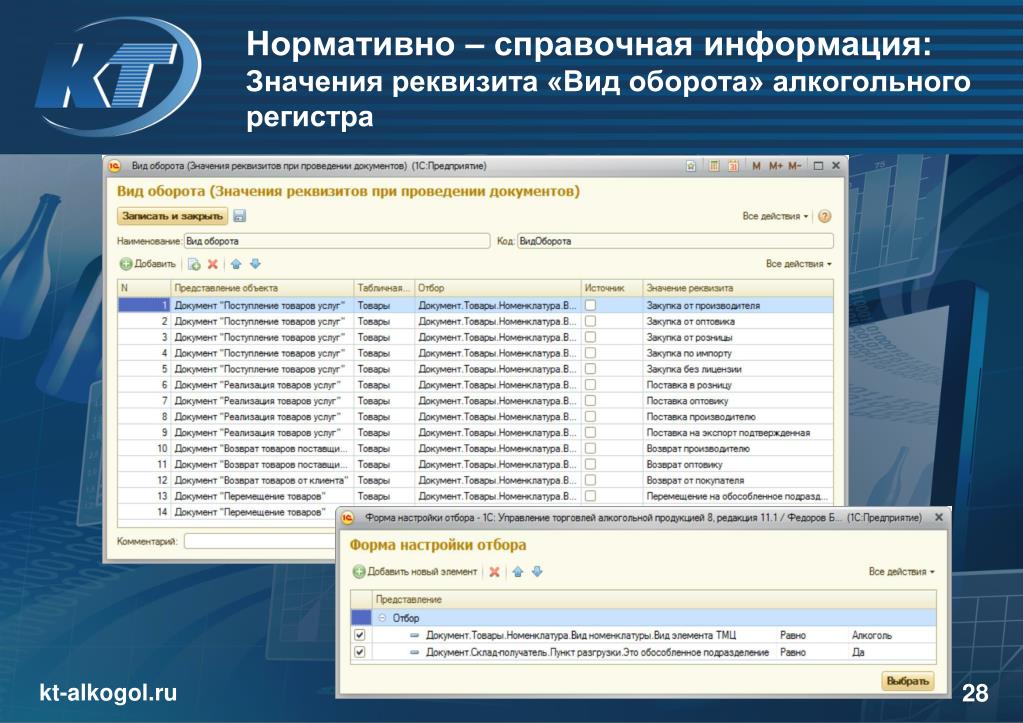Click the Источник column header

[x=611, y=288]
